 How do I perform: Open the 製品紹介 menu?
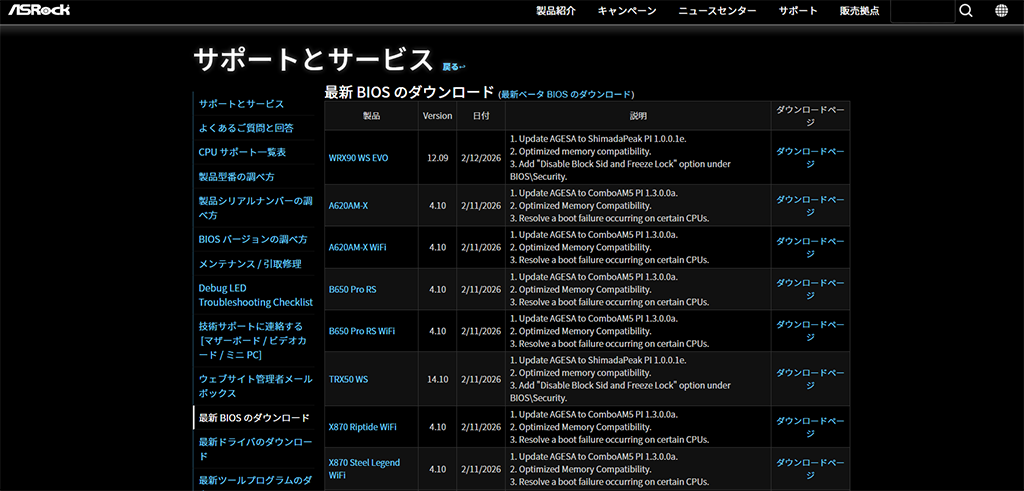click(x=556, y=11)
